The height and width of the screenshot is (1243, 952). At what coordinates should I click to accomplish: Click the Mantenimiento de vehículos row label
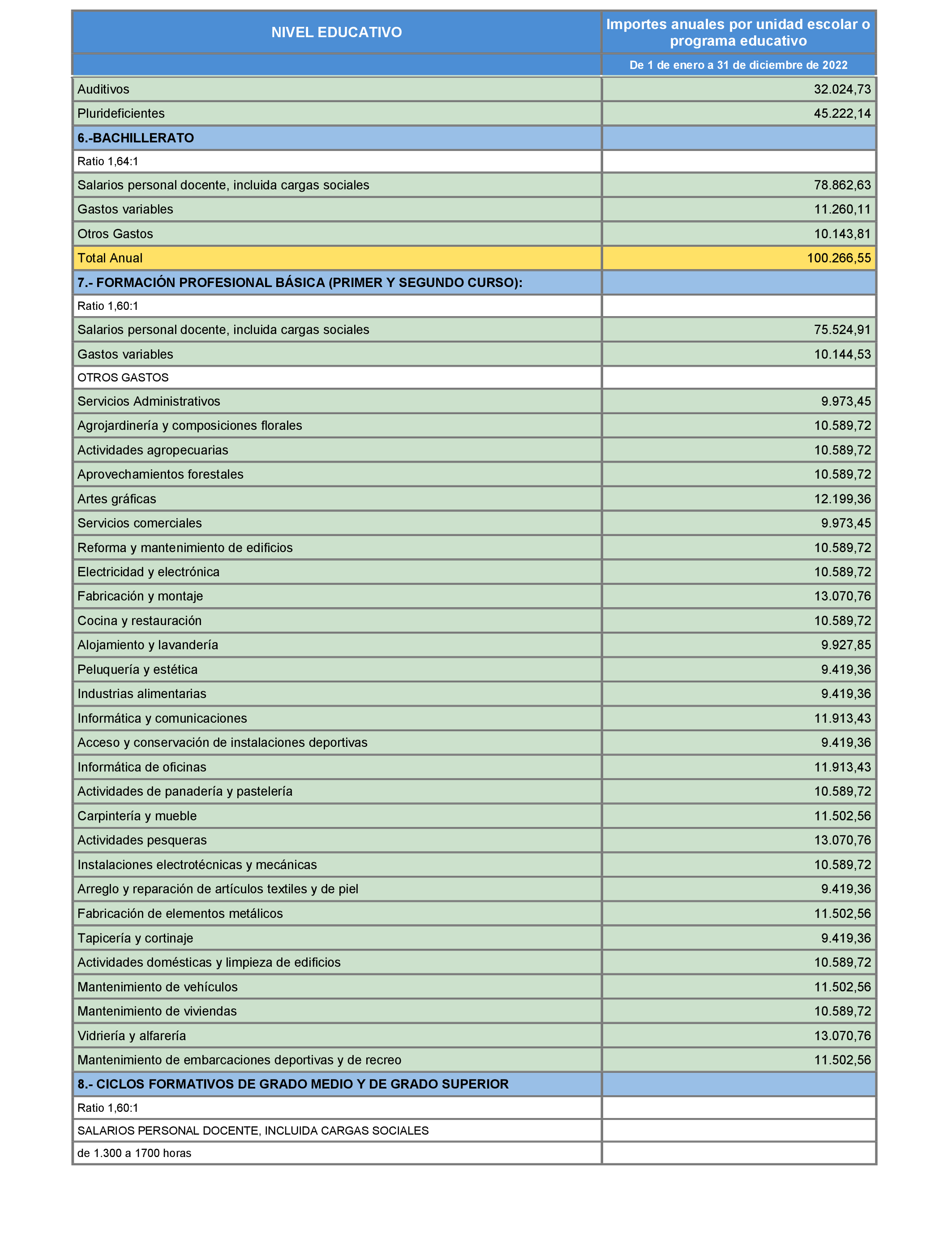click(158, 986)
